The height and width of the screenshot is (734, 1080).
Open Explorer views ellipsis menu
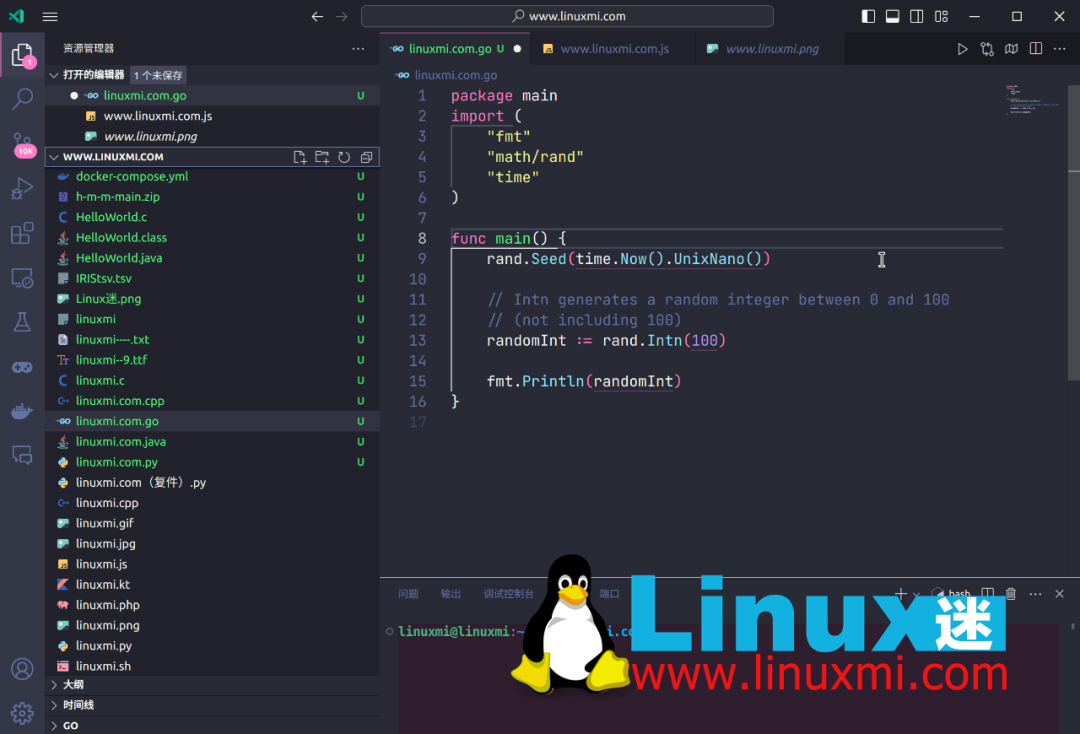tap(358, 48)
